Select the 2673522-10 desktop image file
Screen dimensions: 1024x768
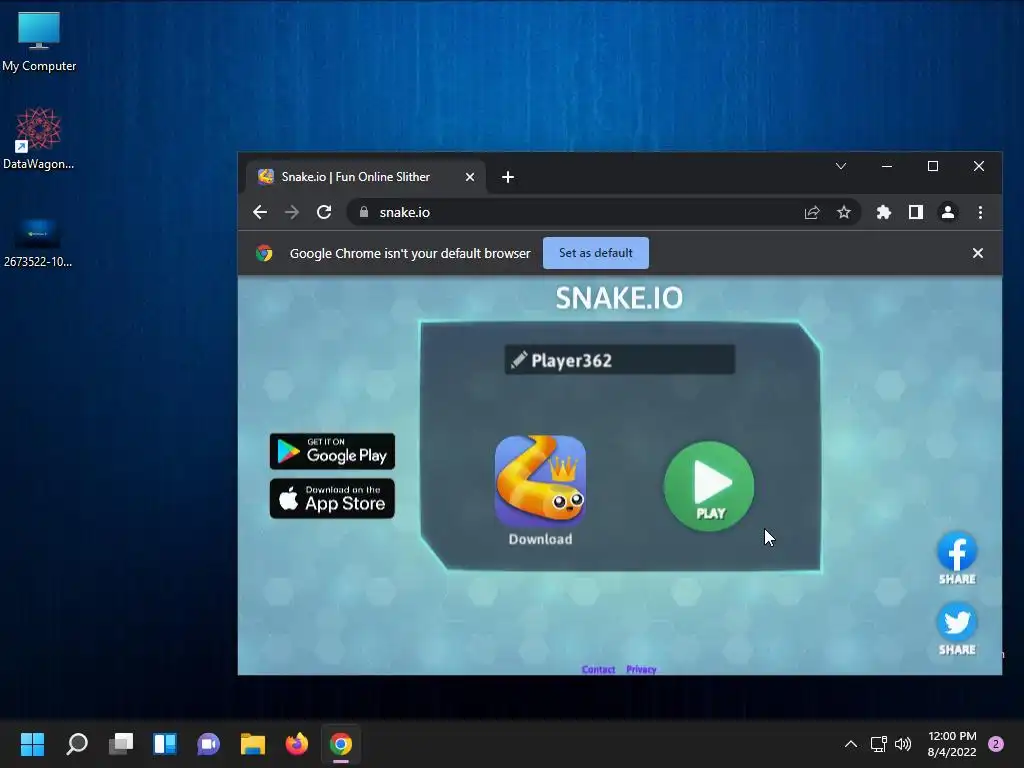[x=38, y=243]
